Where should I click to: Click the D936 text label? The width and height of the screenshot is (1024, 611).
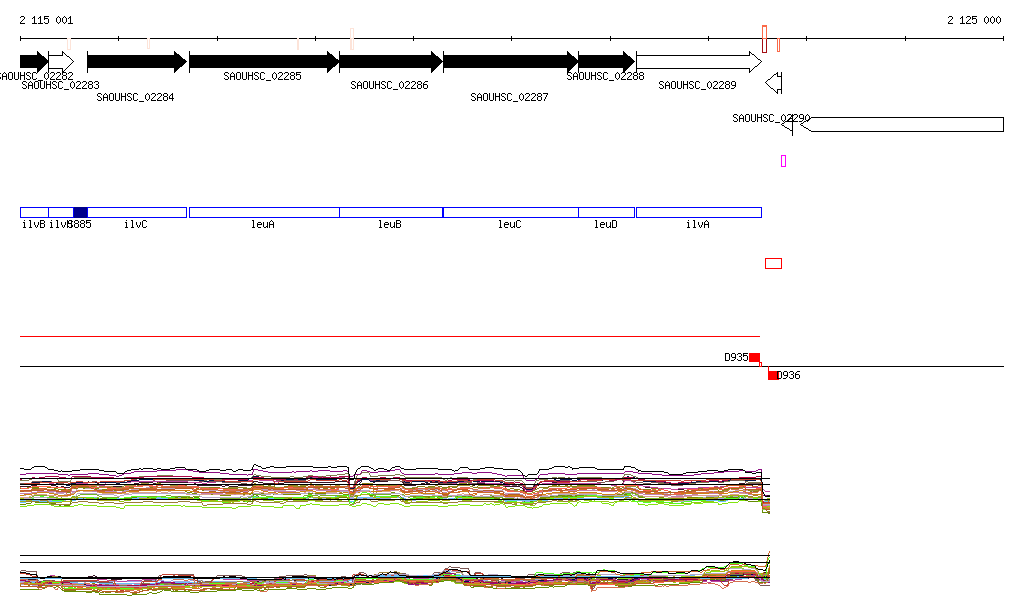pyautogui.click(x=789, y=375)
